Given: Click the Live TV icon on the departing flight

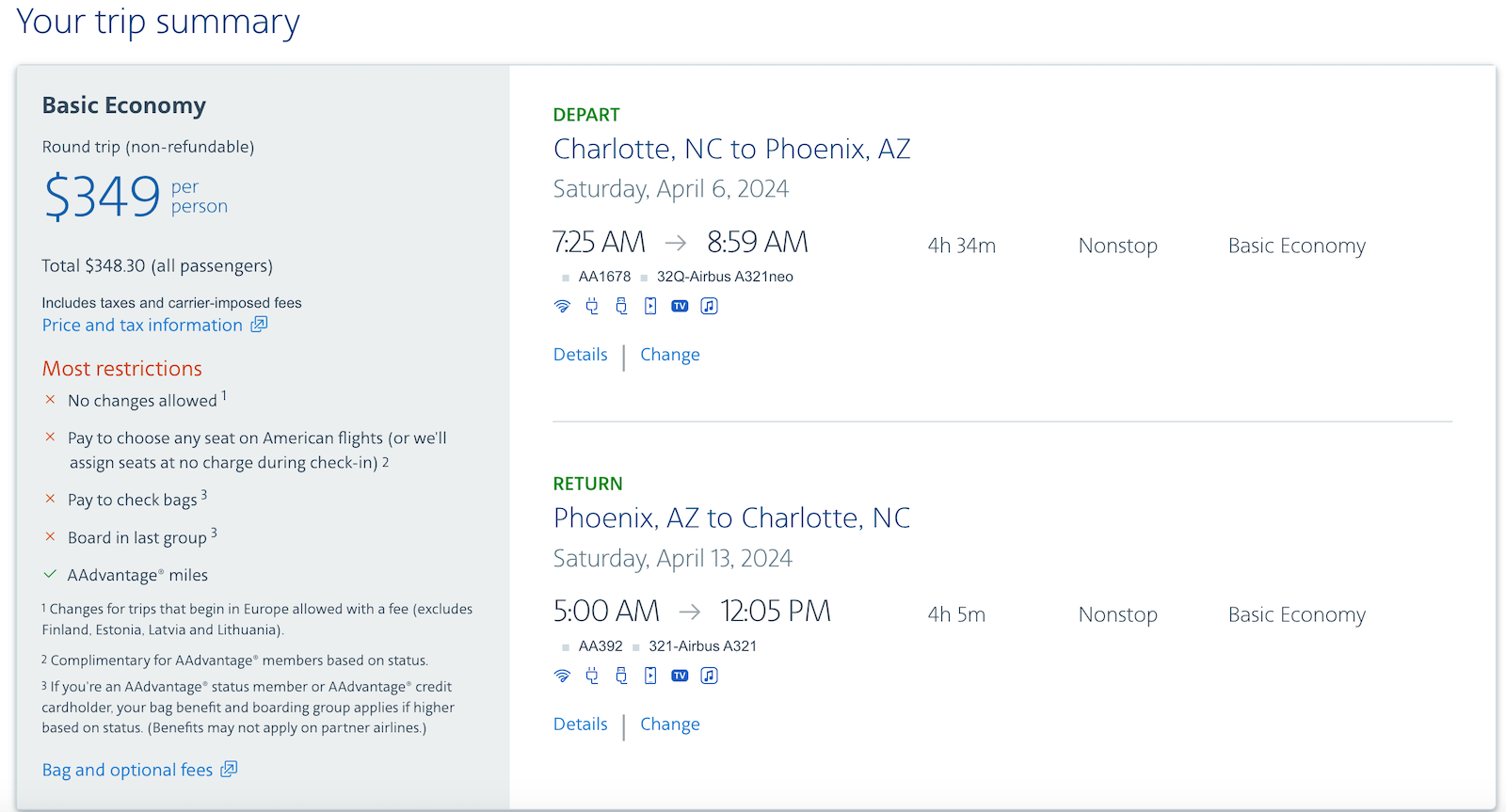Looking at the screenshot, I should [x=680, y=305].
